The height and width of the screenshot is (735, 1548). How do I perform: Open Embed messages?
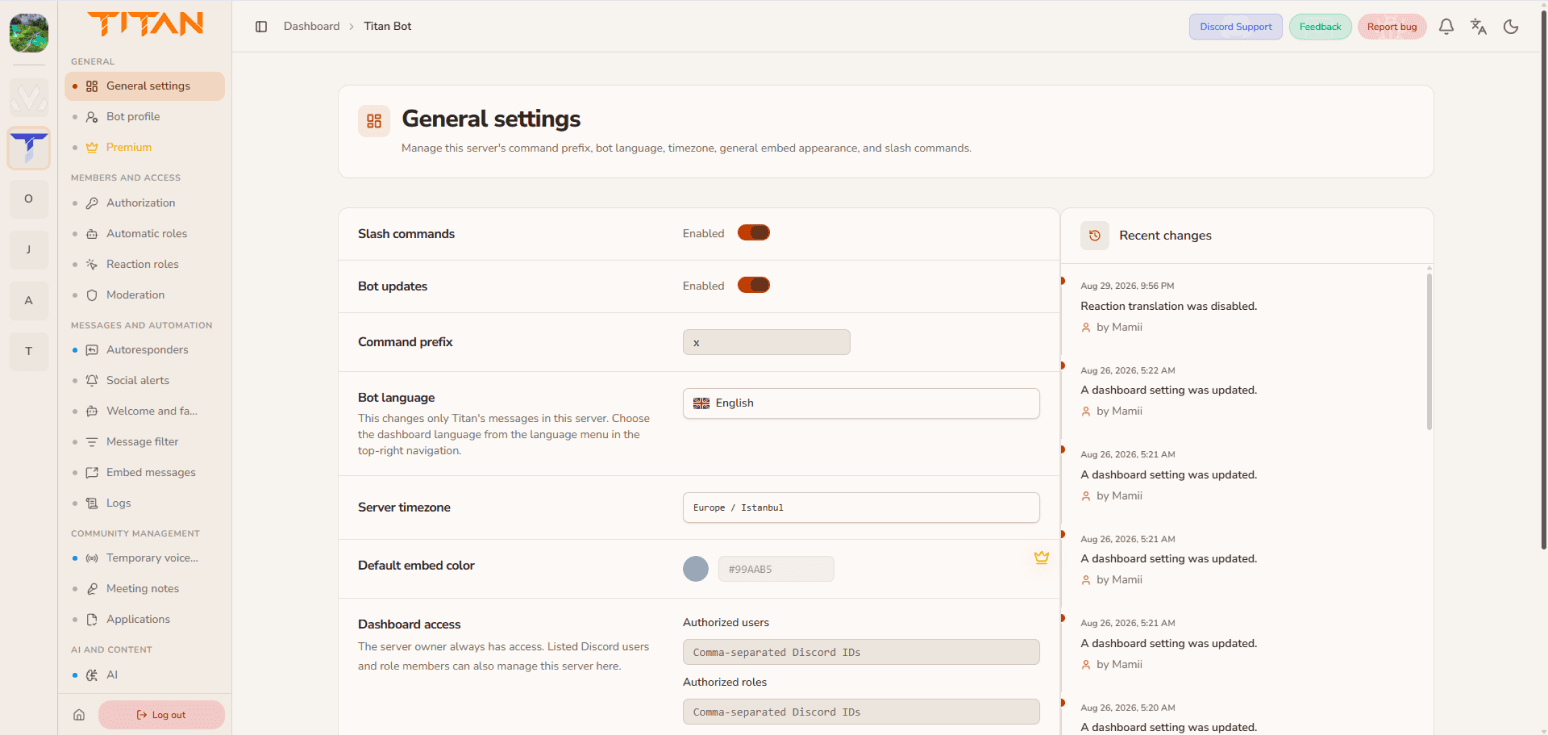point(145,472)
